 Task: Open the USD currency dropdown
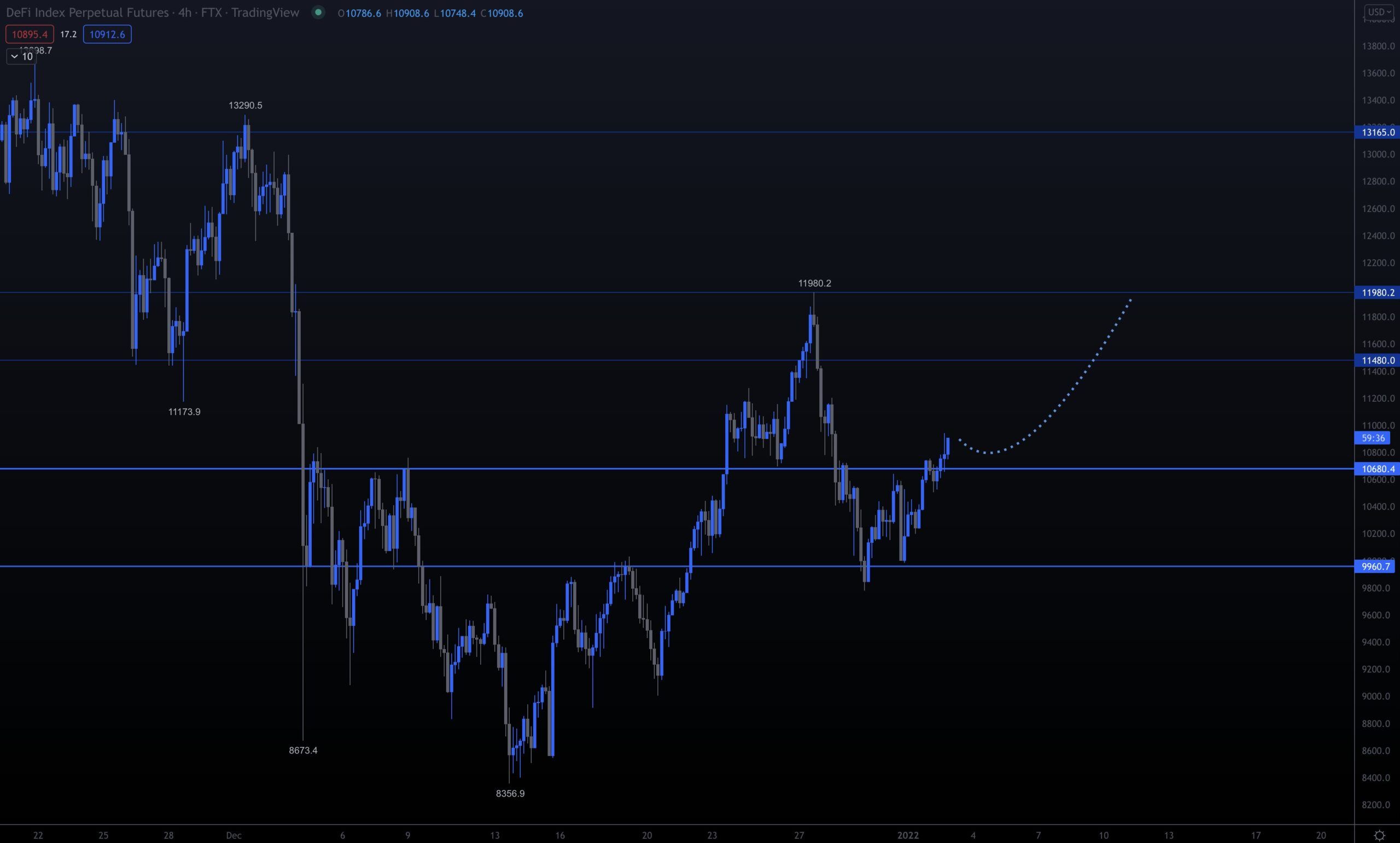[1379, 12]
